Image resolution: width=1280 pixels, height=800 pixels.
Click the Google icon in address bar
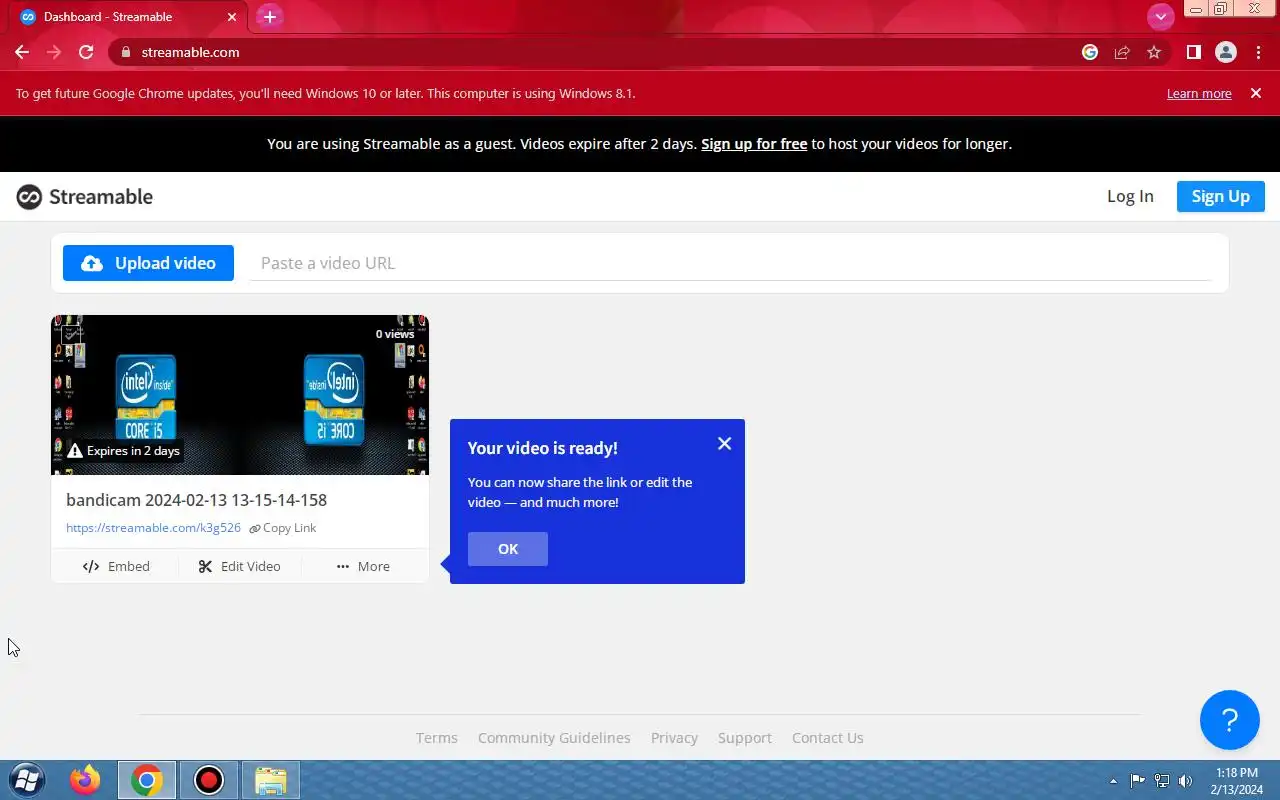tap(1090, 52)
